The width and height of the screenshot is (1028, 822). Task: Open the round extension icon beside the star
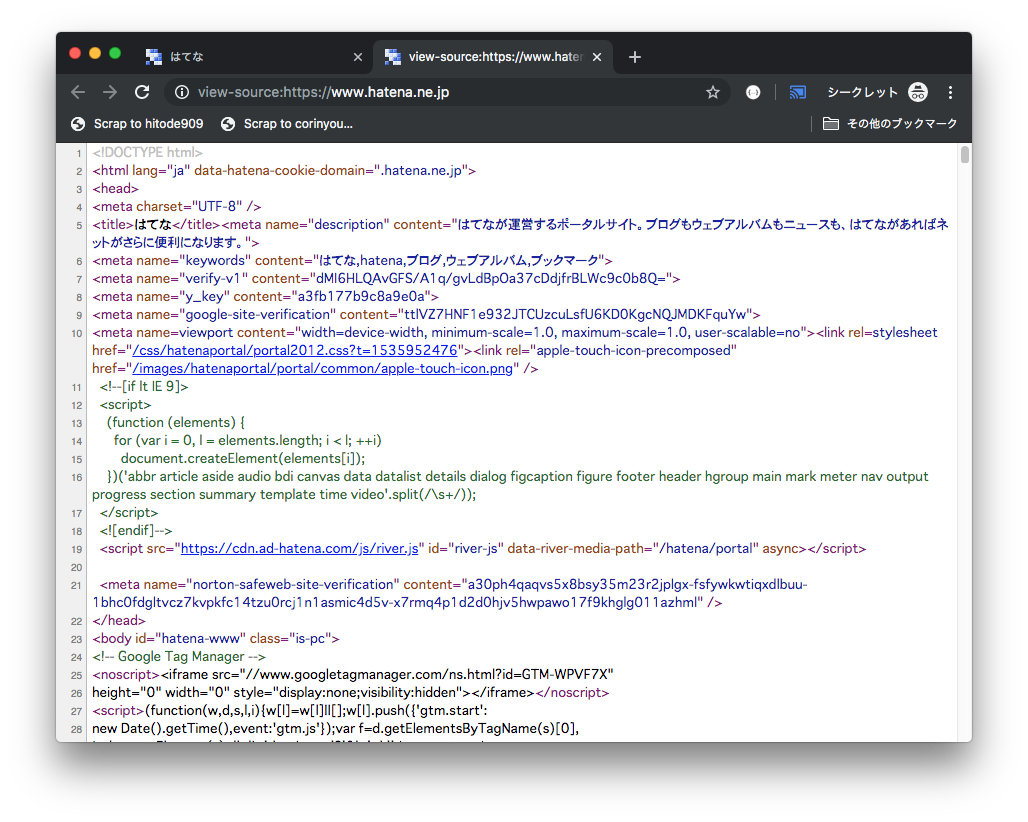[753, 92]
